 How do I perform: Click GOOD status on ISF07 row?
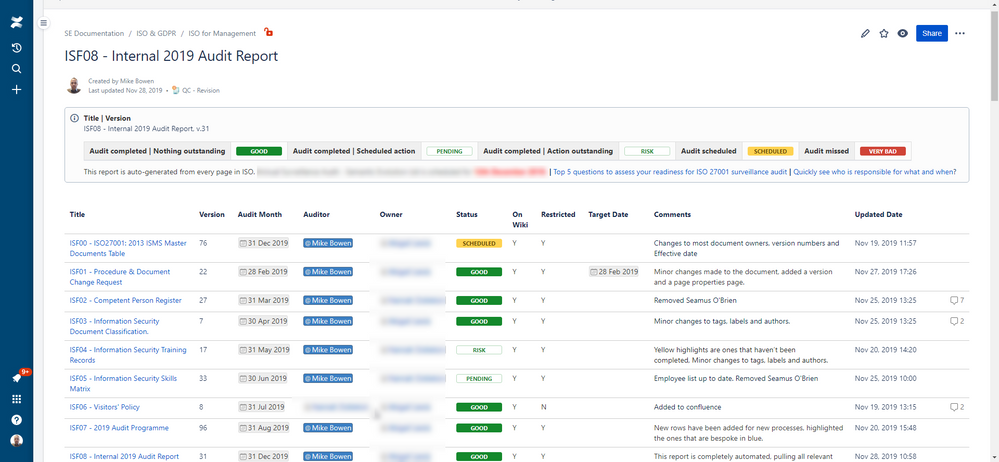click(479, 428)
